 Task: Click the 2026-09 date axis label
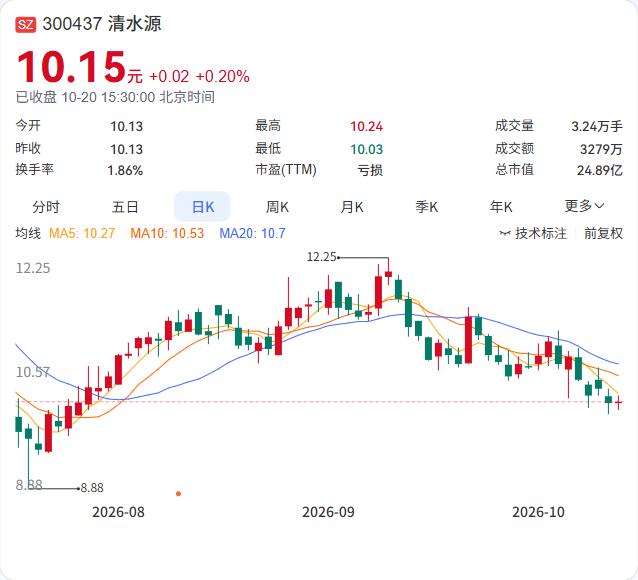pyautogui.click(x=328, y=512)
